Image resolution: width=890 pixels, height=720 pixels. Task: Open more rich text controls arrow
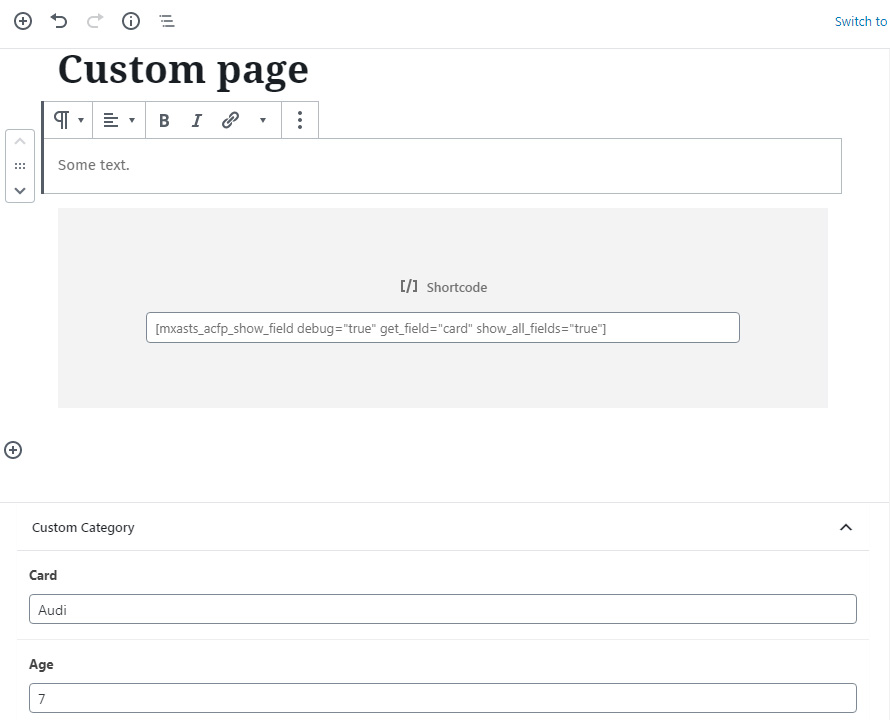point(263,120)
